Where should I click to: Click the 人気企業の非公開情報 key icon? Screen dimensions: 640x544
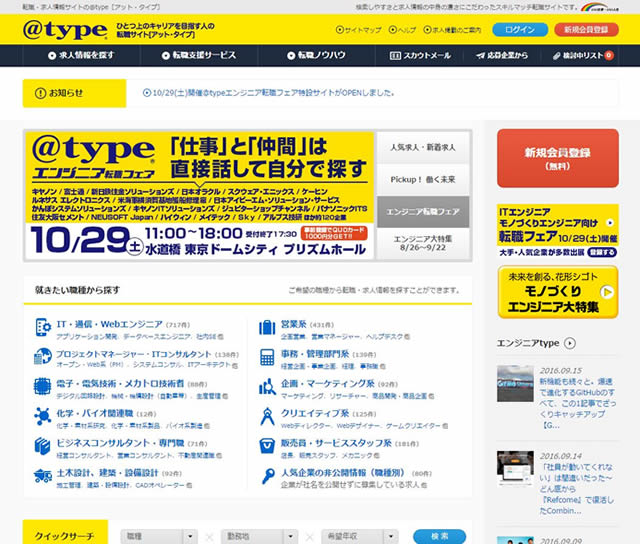tap(267, 476)
